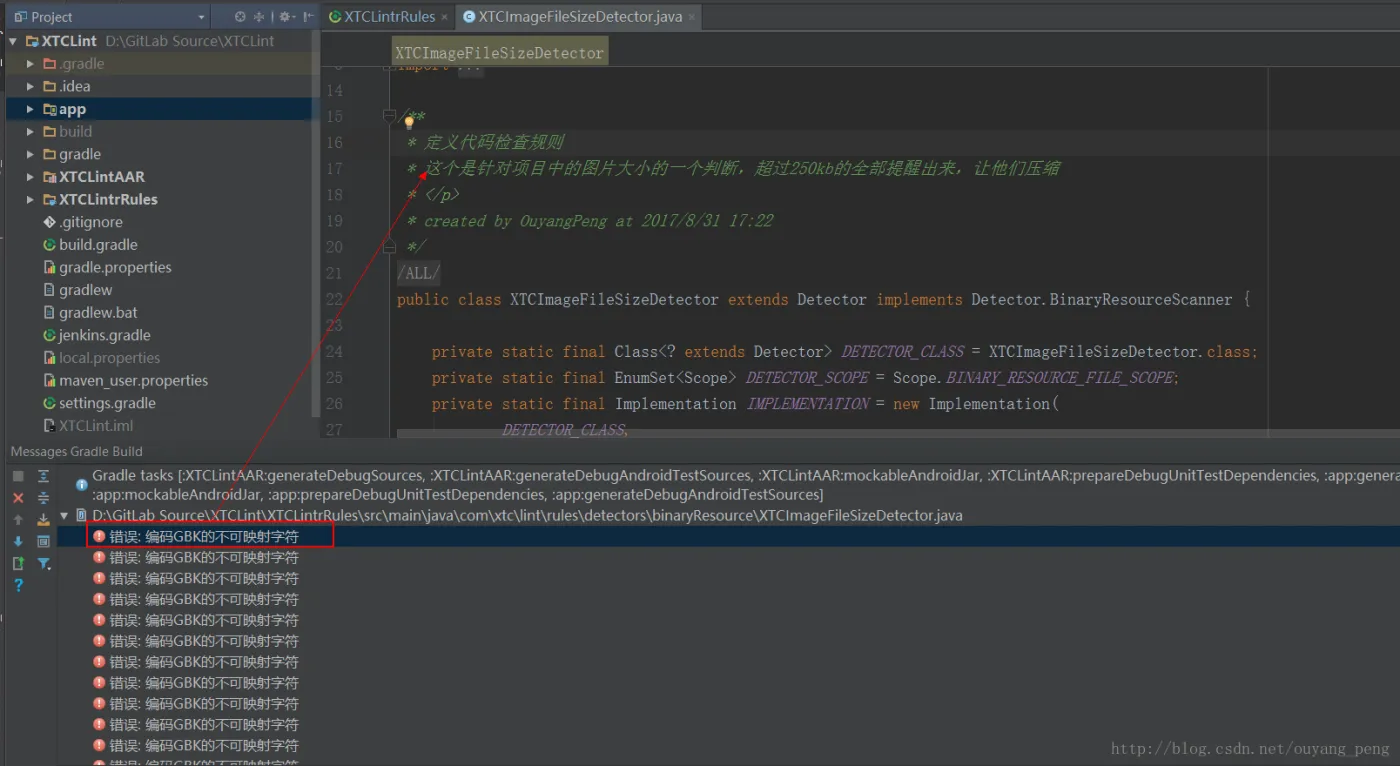Select XTCLint.iml file
1400x766 pixels.
coord(96,426)
